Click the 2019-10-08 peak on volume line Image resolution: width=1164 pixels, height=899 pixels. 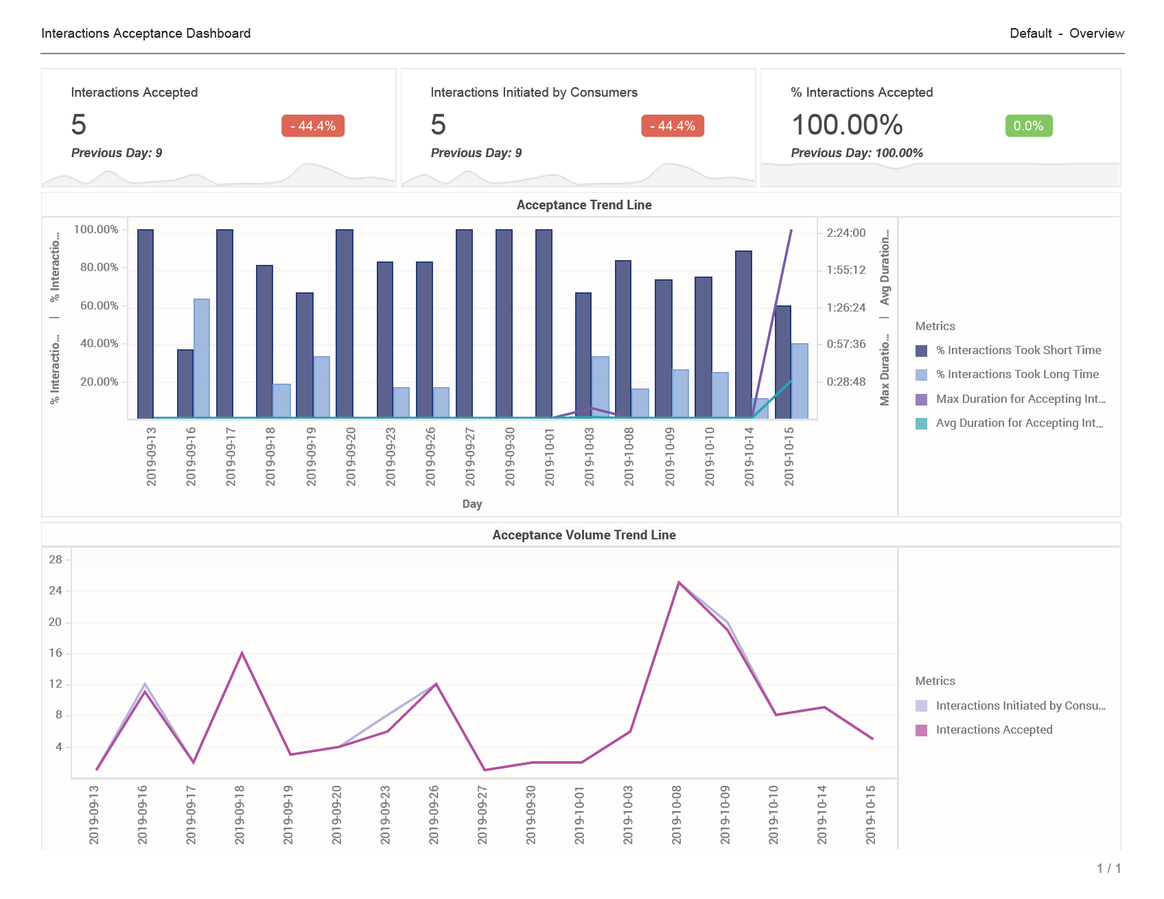coord(679,582)
